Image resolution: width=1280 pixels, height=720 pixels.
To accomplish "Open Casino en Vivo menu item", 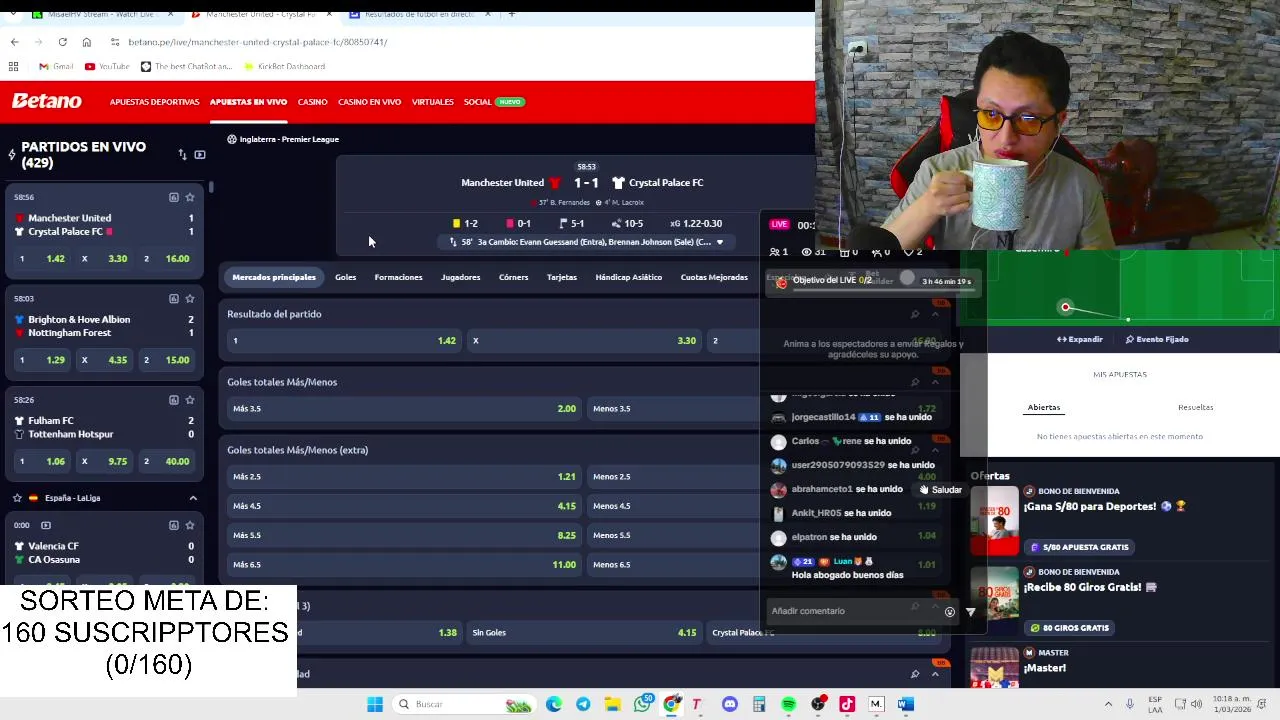I will click(369, 102).
